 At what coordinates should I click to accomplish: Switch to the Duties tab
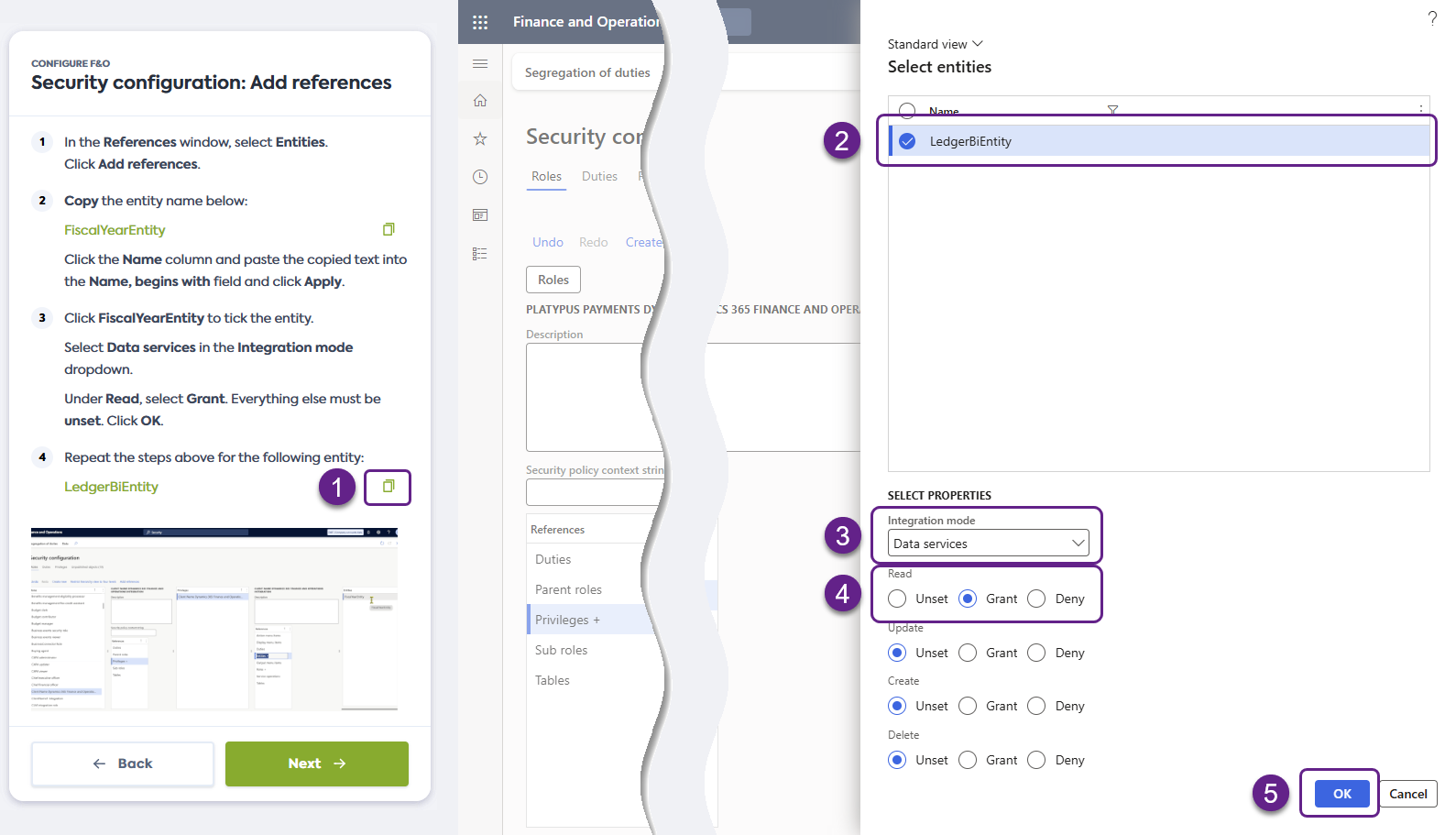[x=599, y=176]
